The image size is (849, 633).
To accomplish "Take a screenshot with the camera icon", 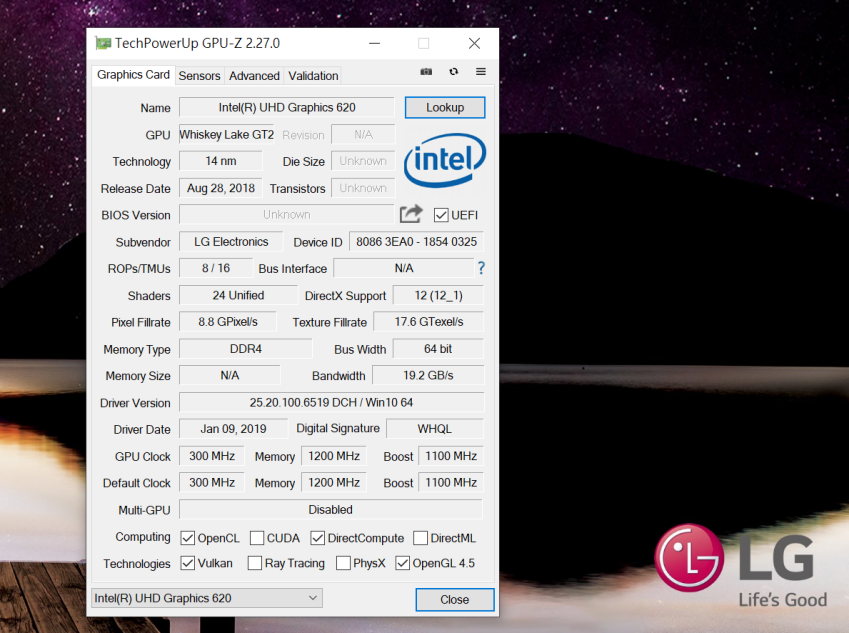I will (426, 71).
